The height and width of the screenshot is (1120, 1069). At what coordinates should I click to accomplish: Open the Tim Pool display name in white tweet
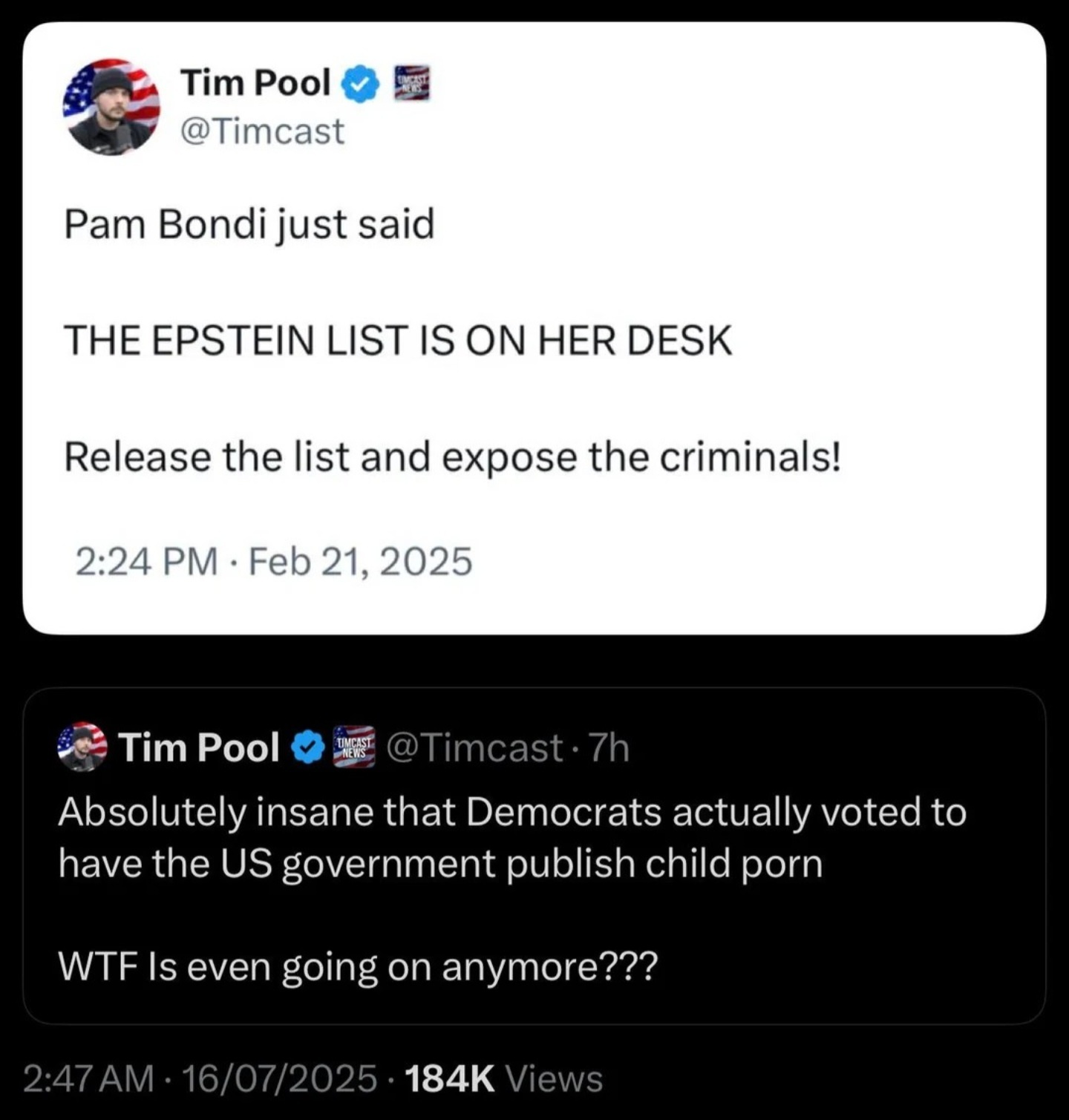(x=255, y=82)
